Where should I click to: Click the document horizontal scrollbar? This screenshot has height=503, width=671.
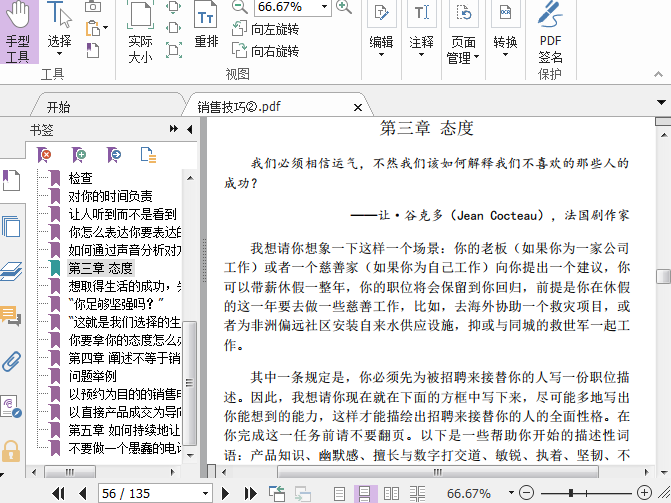click(x=437, y=472)
